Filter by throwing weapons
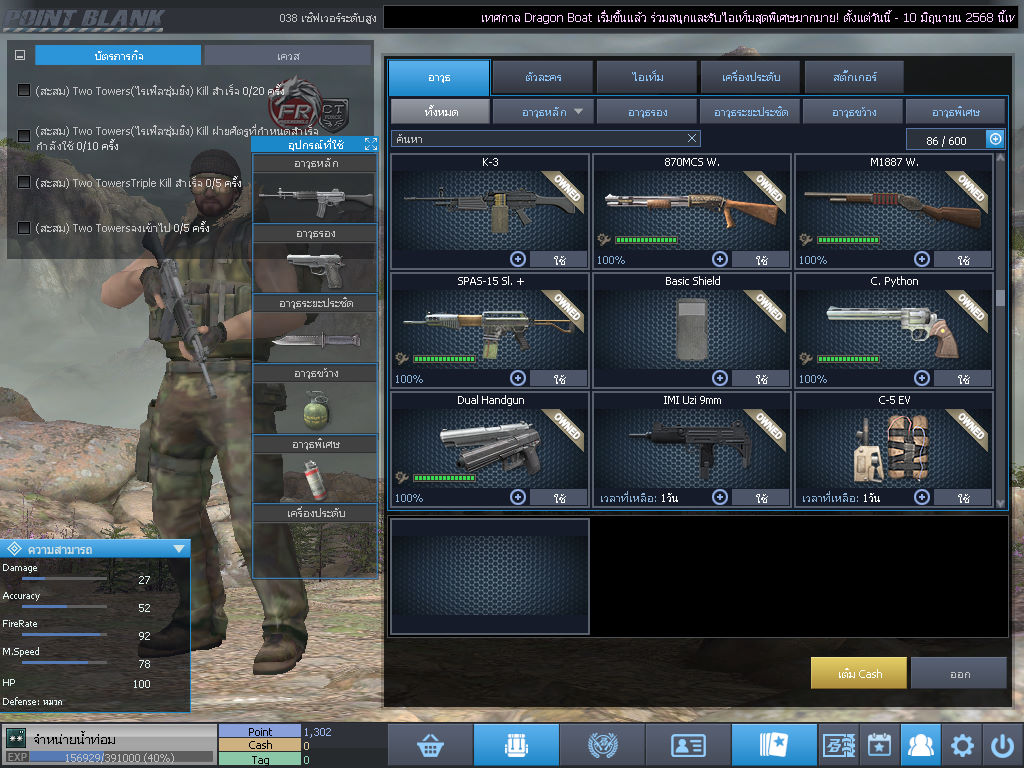The height and width of the screenshot is (768, 1024). pos(854,112)
